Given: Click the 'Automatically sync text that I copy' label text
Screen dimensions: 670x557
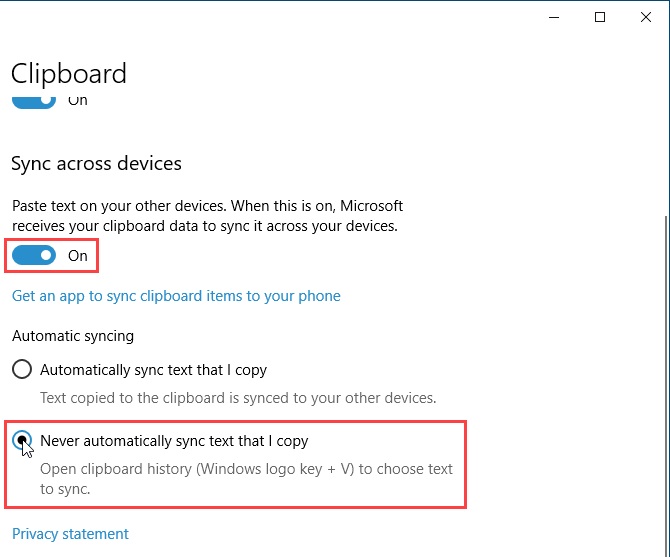Looking at the screenshot, I should 153,370.
